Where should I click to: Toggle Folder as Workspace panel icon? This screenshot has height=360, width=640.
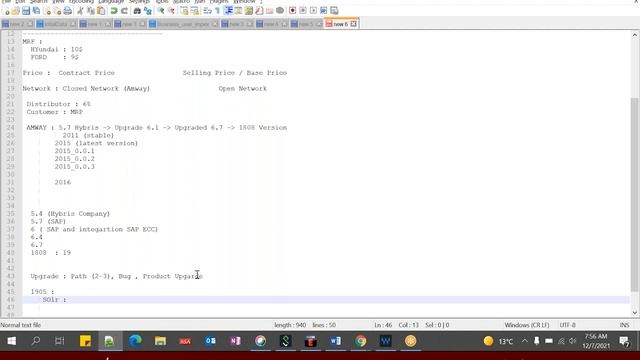pos(269,11)
